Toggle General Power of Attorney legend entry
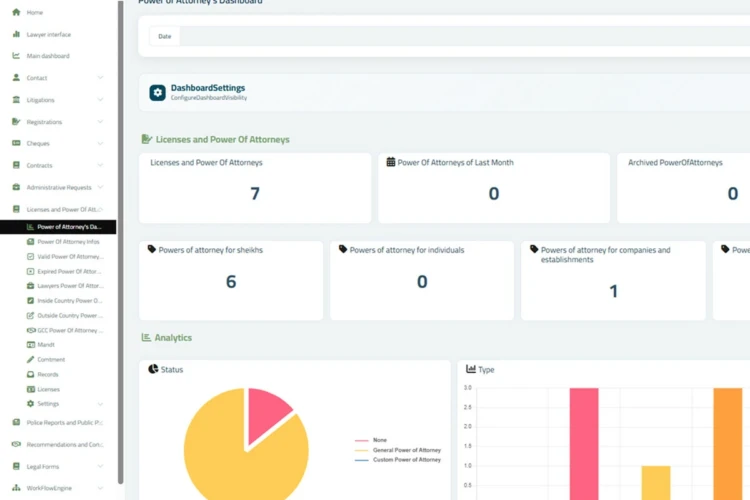The image size is (750, 500). (398, 450)
